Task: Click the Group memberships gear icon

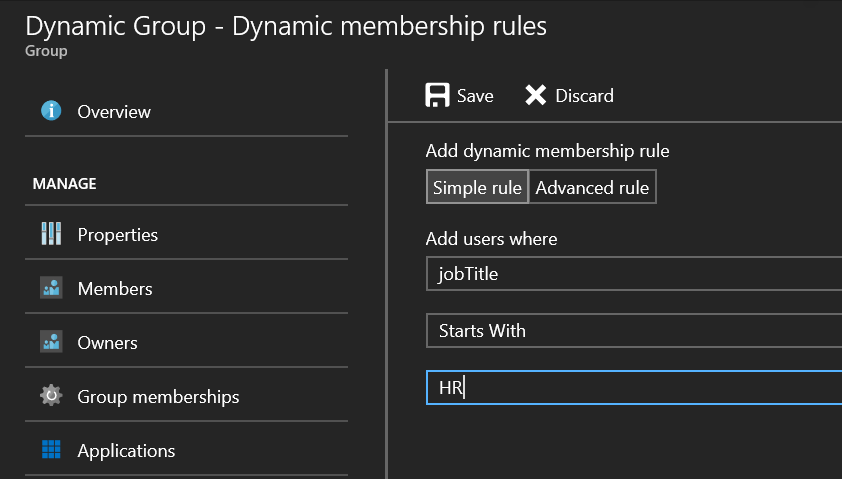Action: pos(51,396)
